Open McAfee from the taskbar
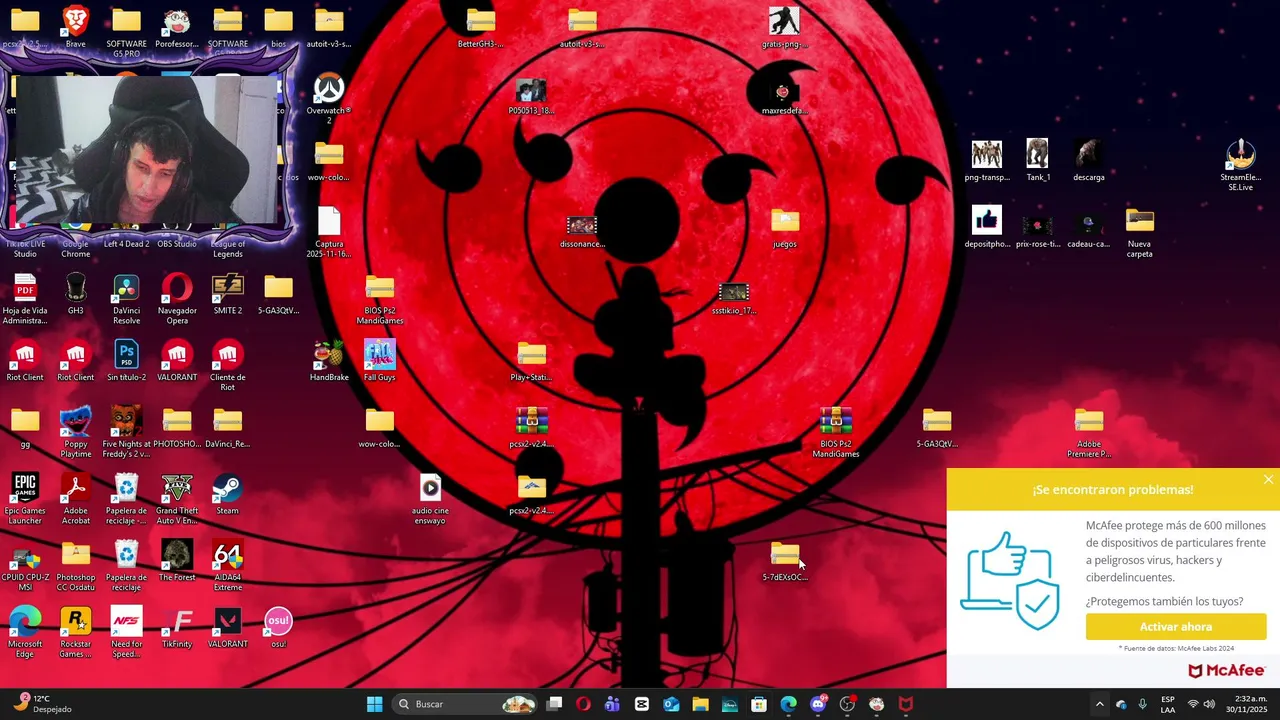The width and height of the screenshot is (1280, 720). (906, 704)
